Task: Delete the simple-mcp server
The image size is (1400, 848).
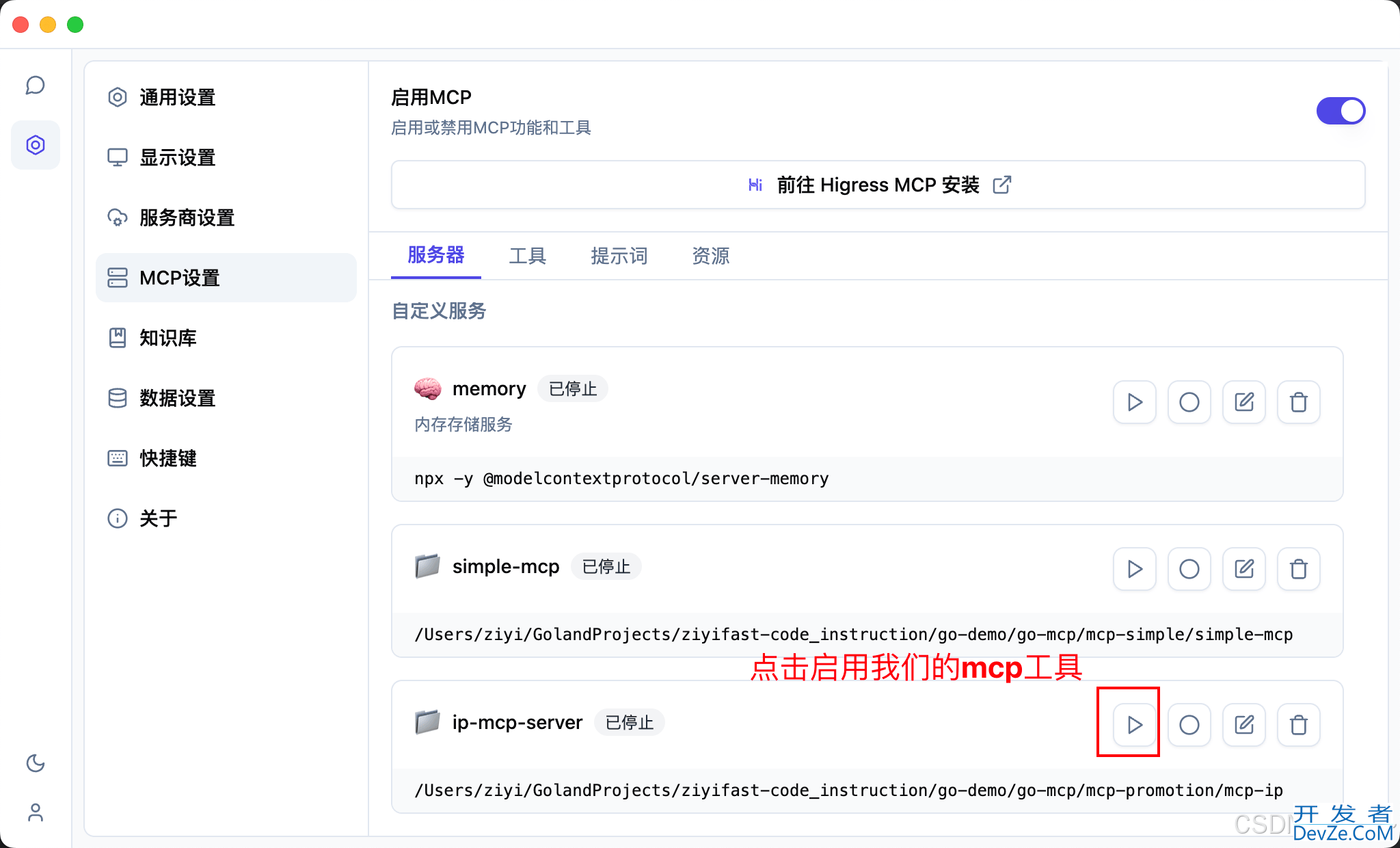Action: pyautogui.click(x=1299, y=569)
